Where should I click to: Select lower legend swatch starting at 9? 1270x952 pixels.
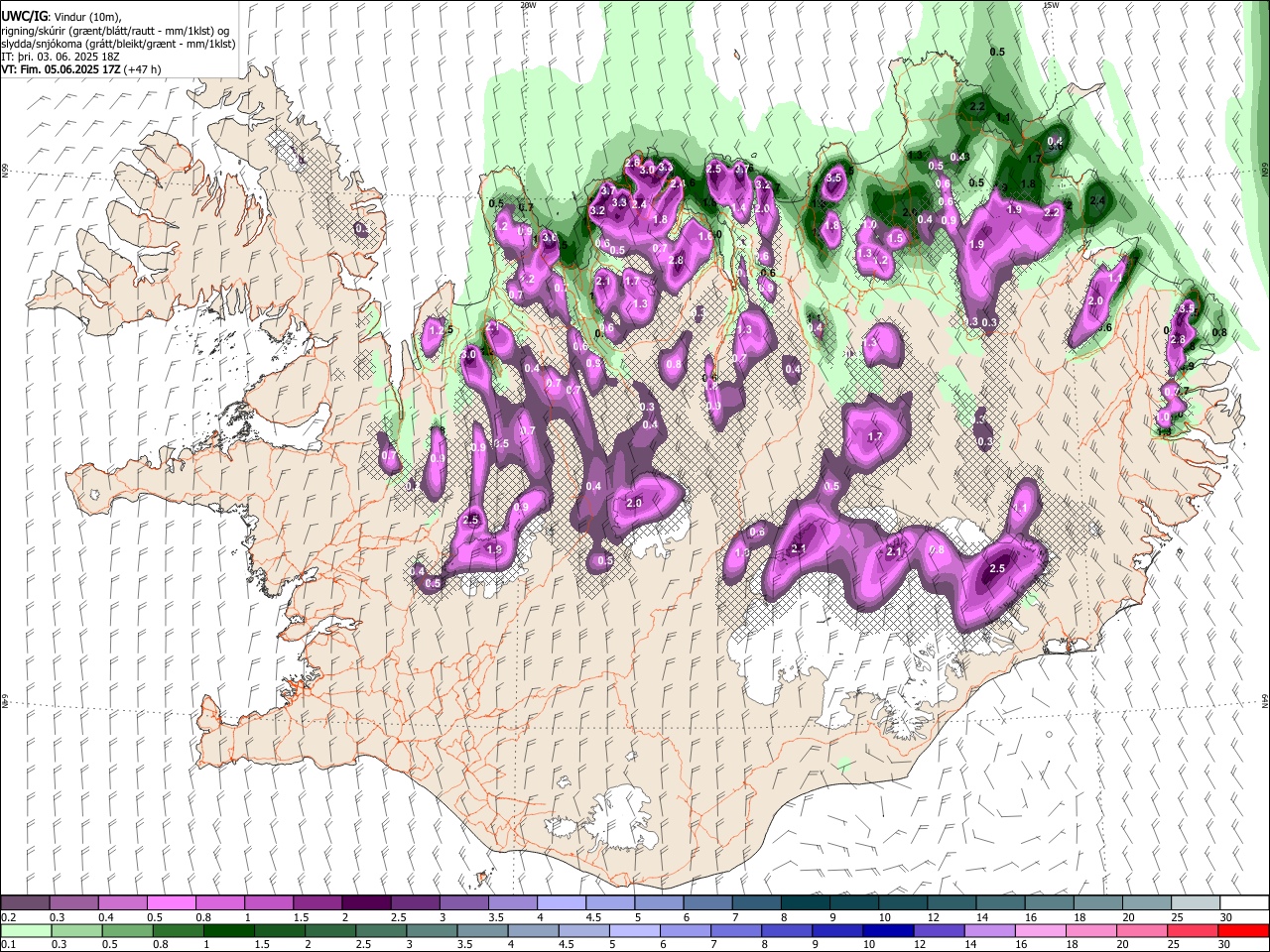[x=838, y=930]
